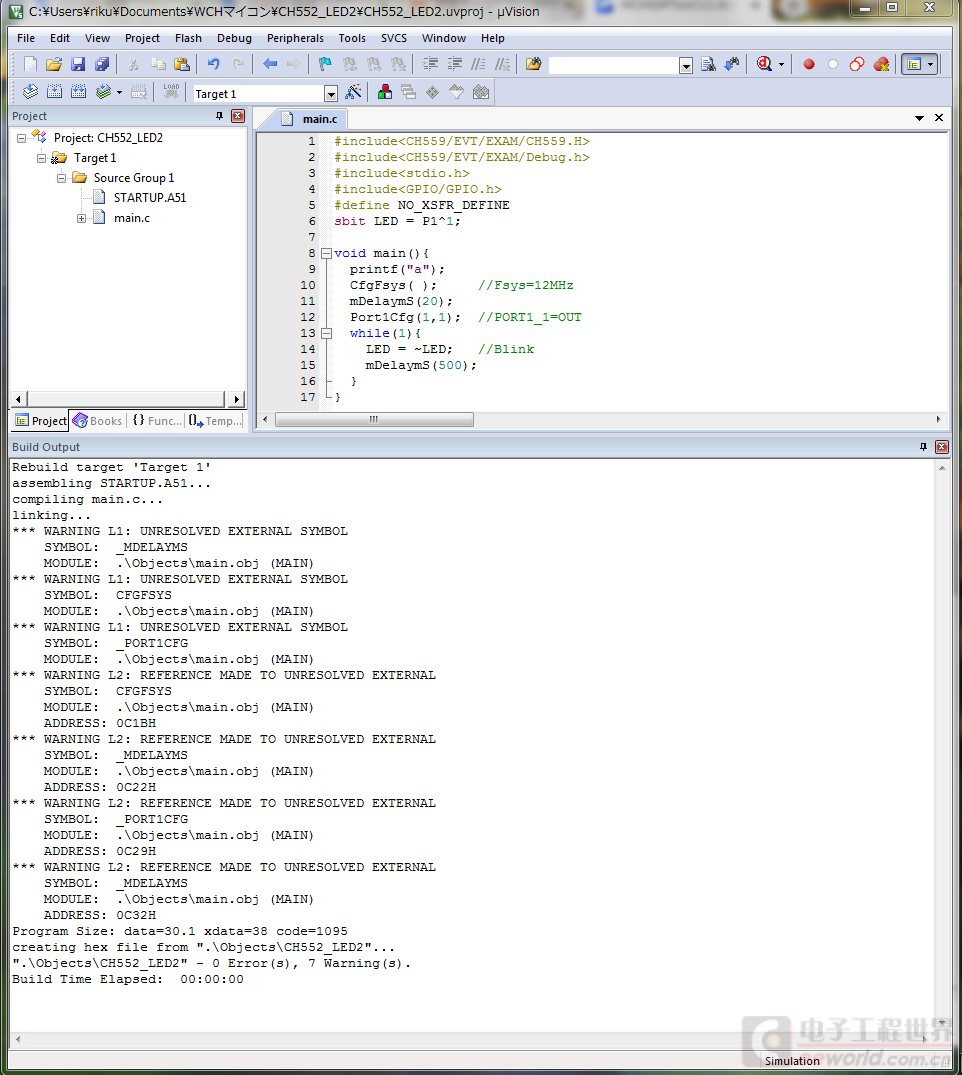Disable all breakpoints with the double-circle icon

tap(856, 64)
